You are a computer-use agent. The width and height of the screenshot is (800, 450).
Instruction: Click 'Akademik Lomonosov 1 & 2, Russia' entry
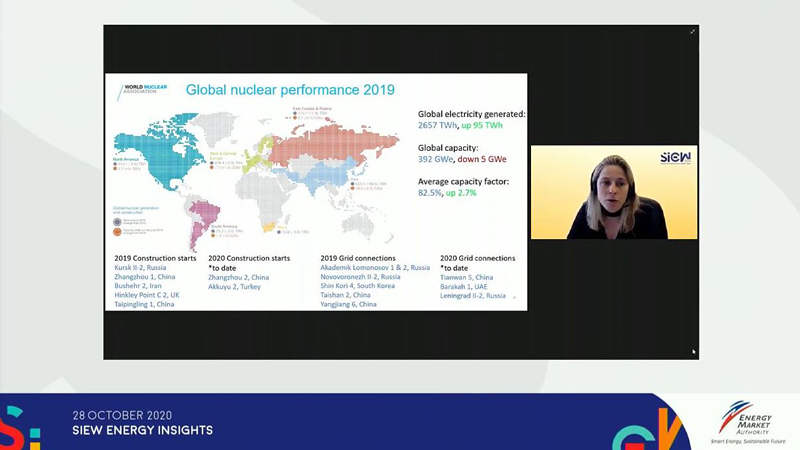(374, 268)
